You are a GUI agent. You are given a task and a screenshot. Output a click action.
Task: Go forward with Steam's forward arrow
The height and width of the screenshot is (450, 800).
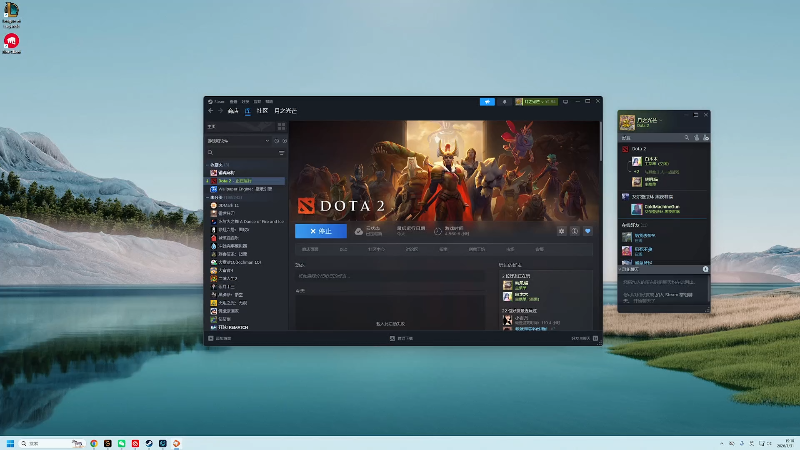(x=220, y=111)
